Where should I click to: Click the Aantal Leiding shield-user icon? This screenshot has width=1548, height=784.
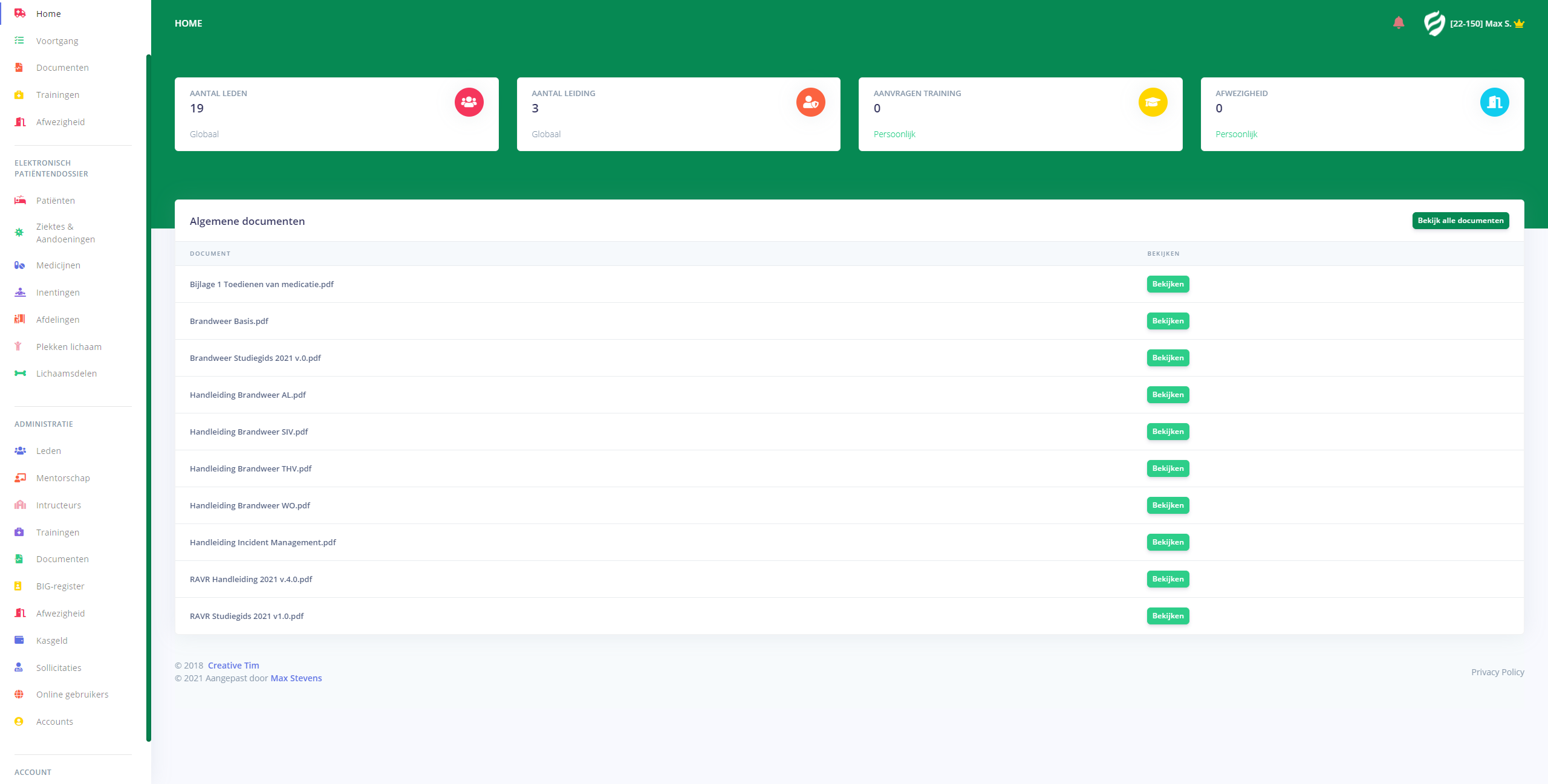click(x=810, y=102)
